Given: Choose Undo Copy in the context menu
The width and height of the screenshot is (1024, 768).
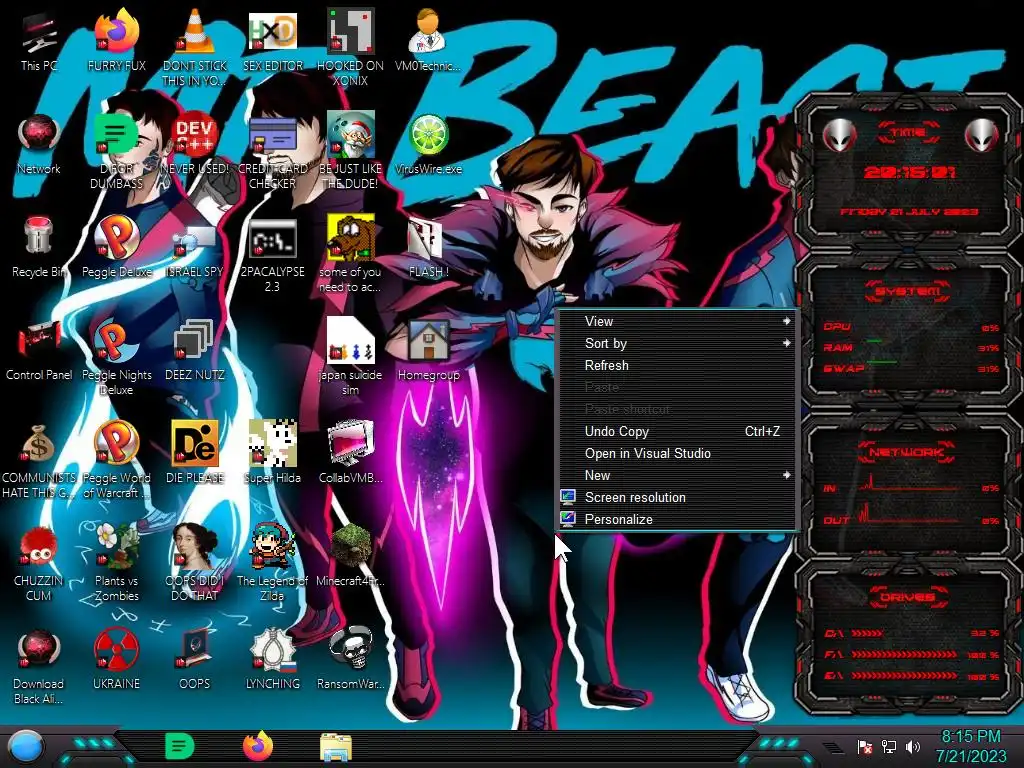Looking at the screenshot, I should [x=677, y=431].
